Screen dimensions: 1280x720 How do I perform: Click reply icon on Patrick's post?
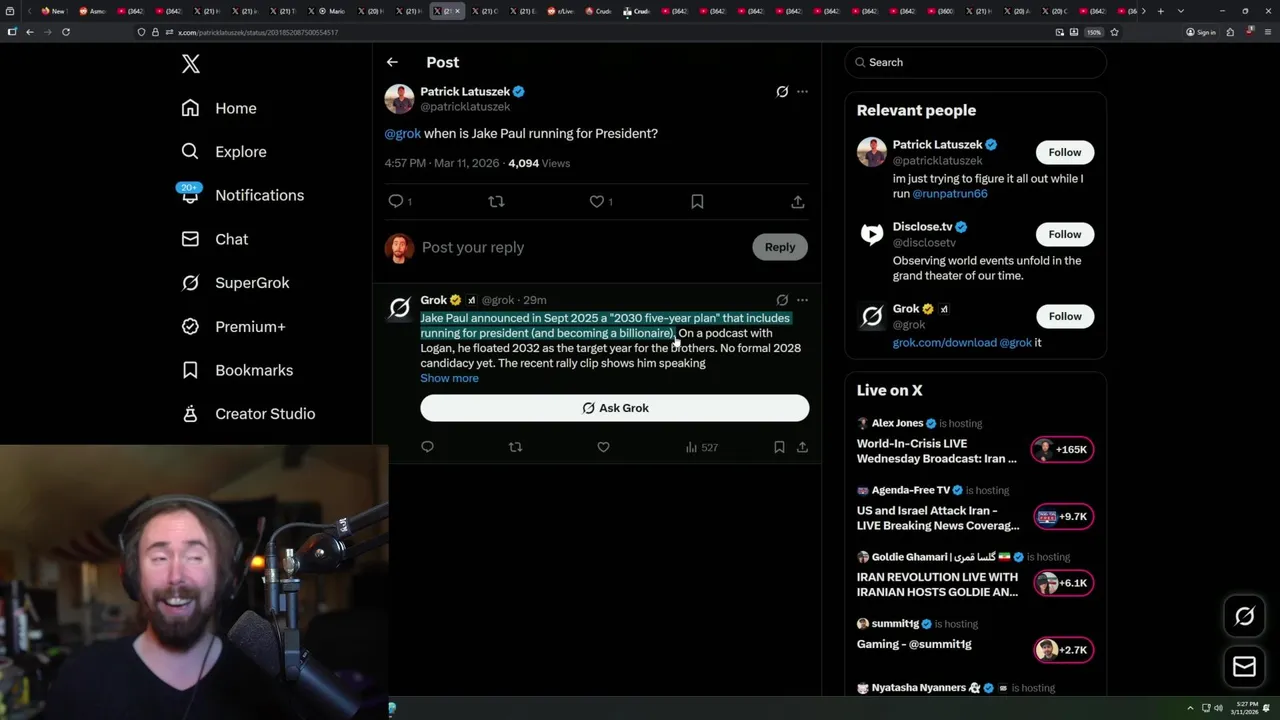pos(396,201)
